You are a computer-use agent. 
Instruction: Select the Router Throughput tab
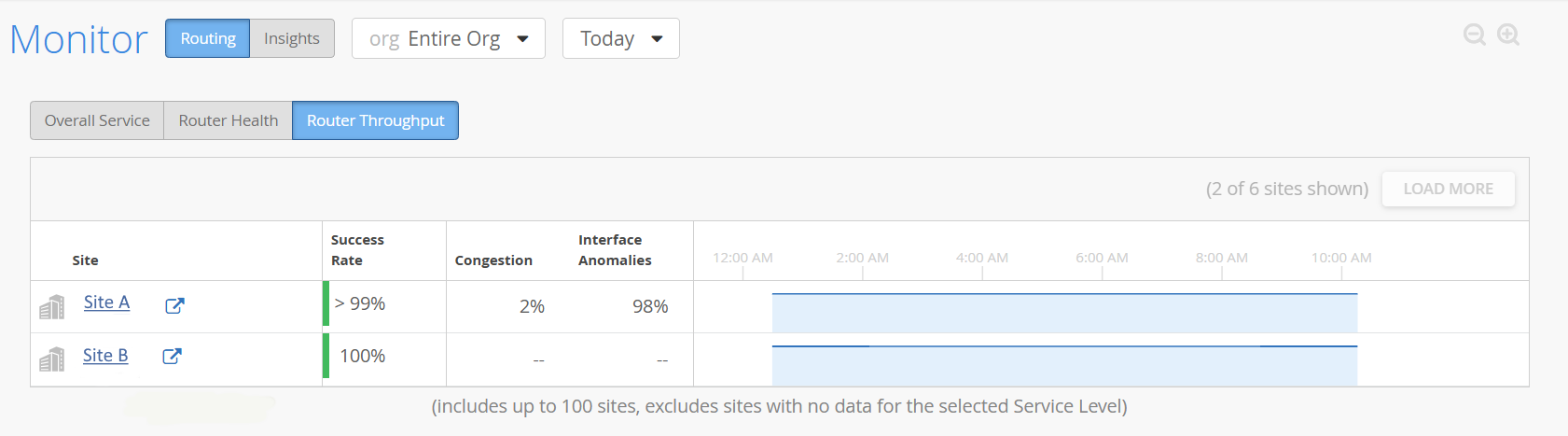(375, 120)
